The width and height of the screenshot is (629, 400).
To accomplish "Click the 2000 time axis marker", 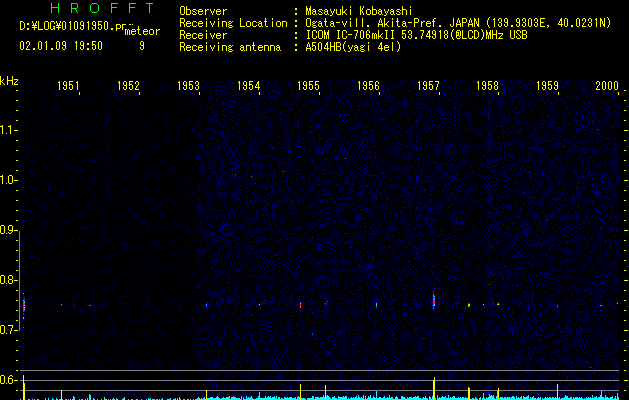I will click(607, 85).
